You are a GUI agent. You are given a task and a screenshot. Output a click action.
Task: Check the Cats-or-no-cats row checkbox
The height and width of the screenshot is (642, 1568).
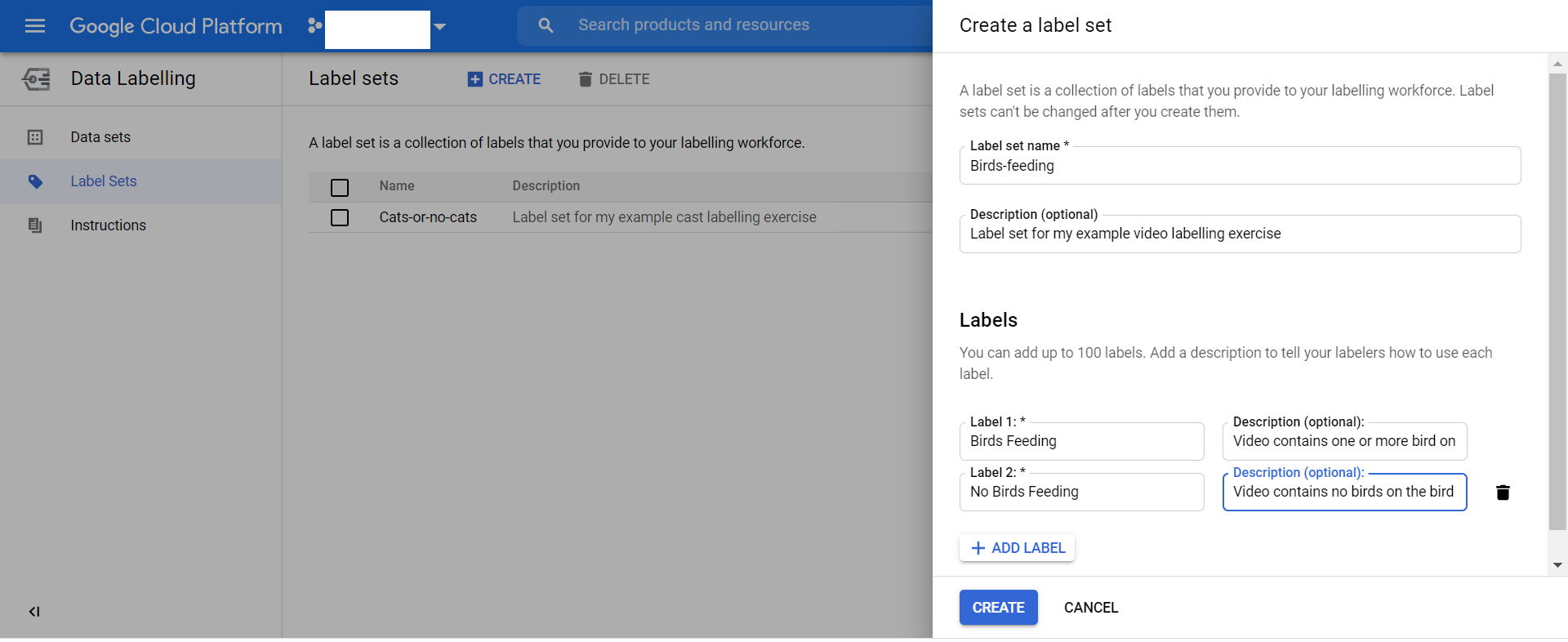[x=340, y=218]
